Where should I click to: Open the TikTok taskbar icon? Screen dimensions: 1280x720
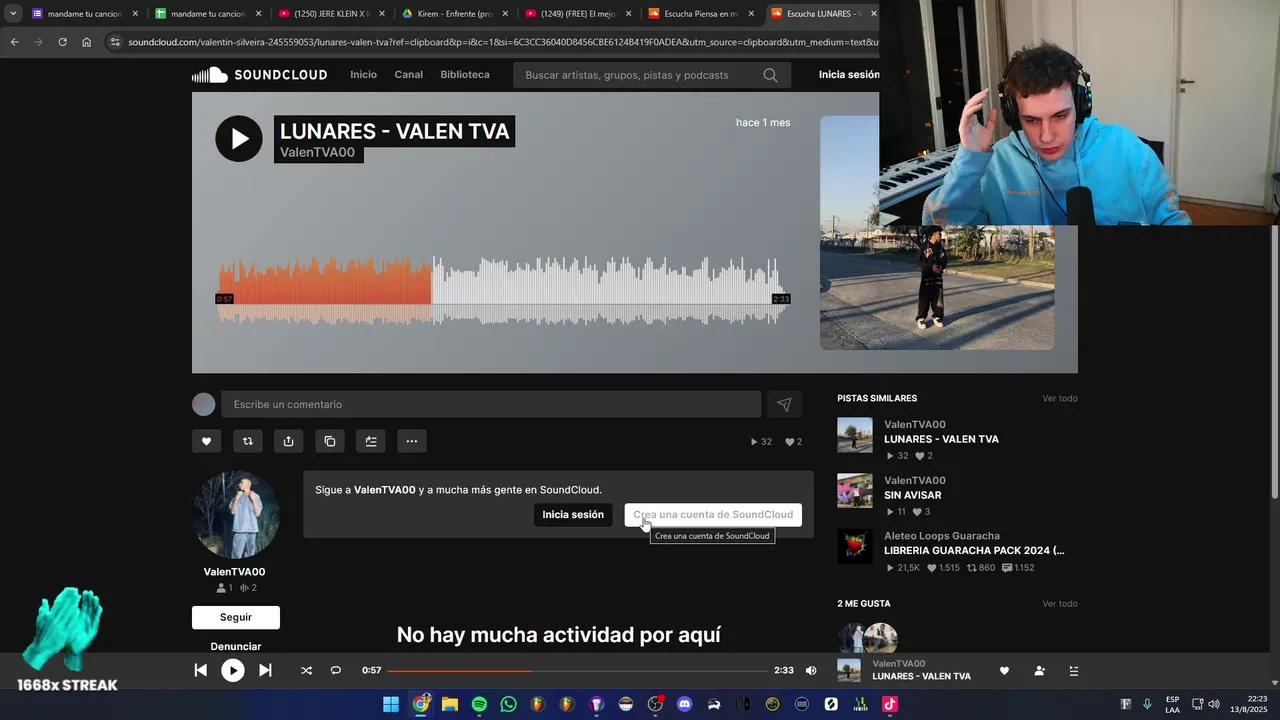coord(889,704)
